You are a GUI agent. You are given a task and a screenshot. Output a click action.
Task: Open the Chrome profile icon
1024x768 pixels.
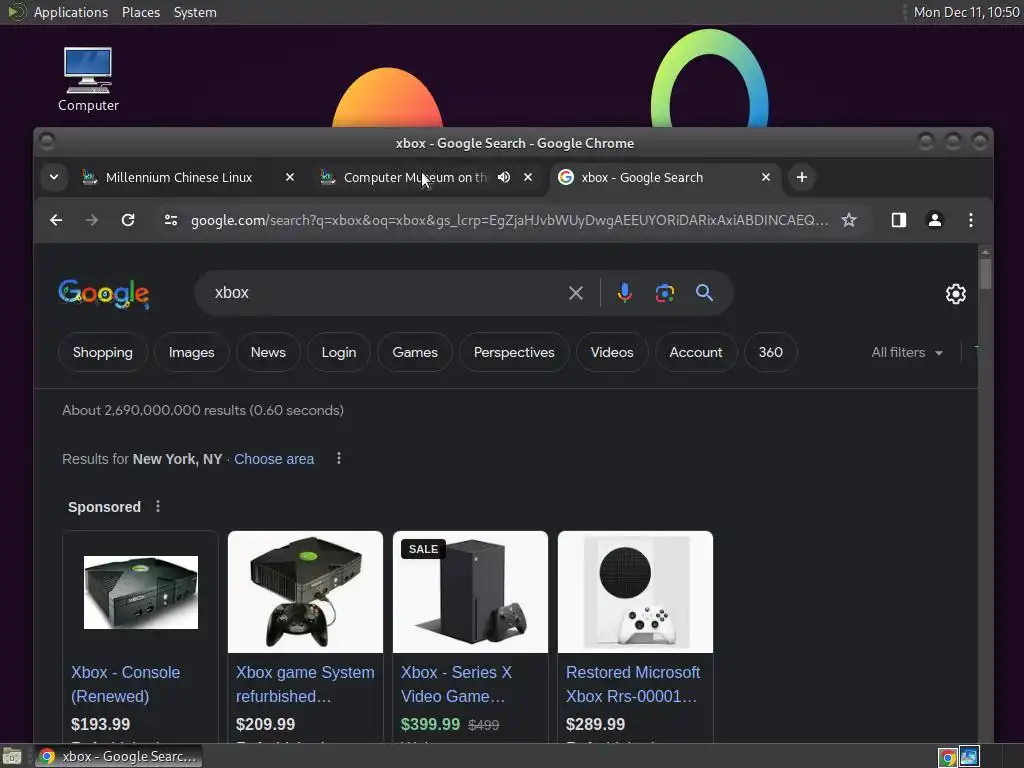(935, 220)
